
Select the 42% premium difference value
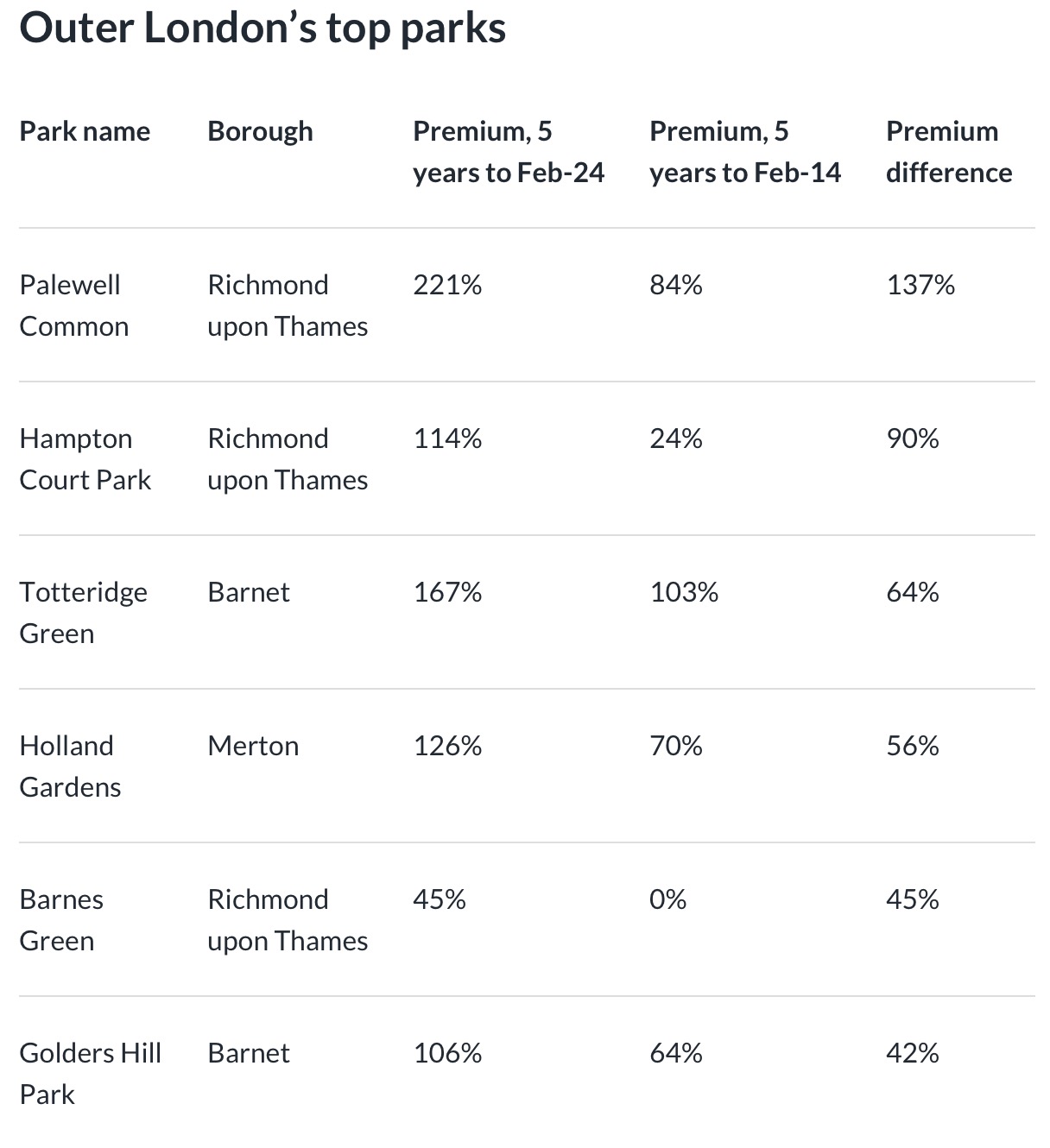912,1053
